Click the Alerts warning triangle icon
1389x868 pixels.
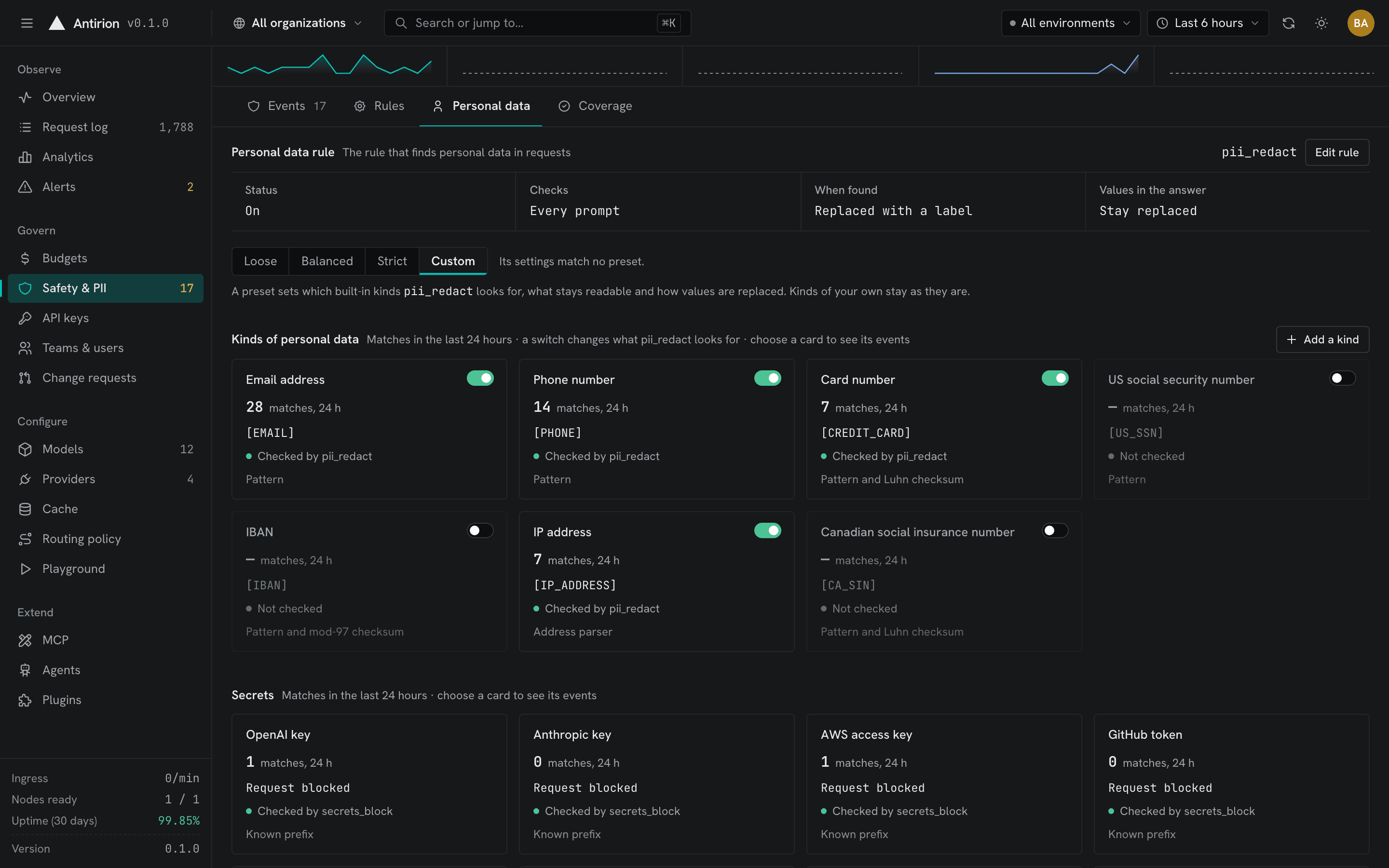25,187
